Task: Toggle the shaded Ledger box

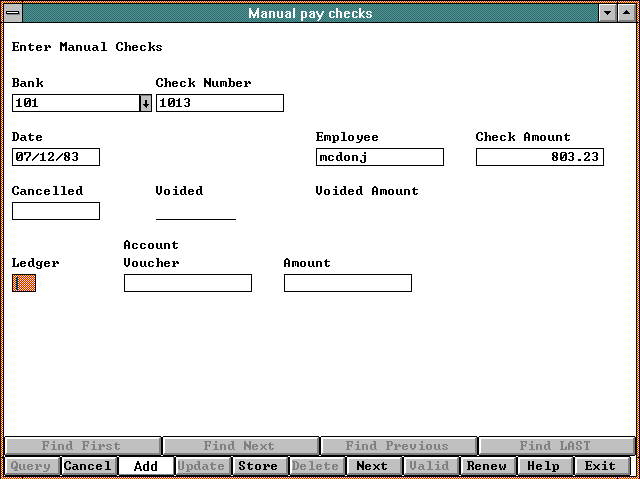Action: pyautogui.click(x=23, y=283)
